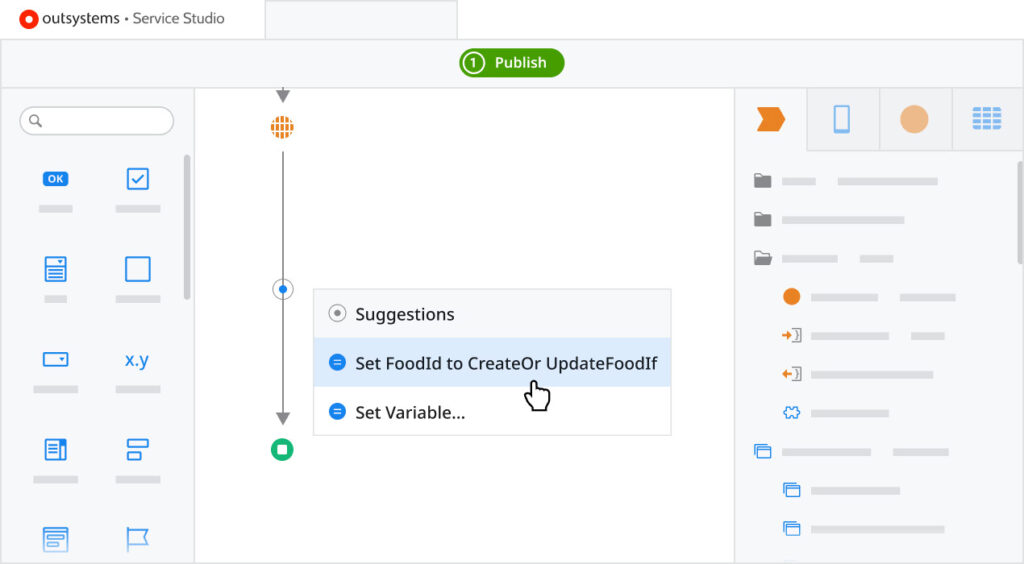Type in the toolbox search field

pos(105,121)
